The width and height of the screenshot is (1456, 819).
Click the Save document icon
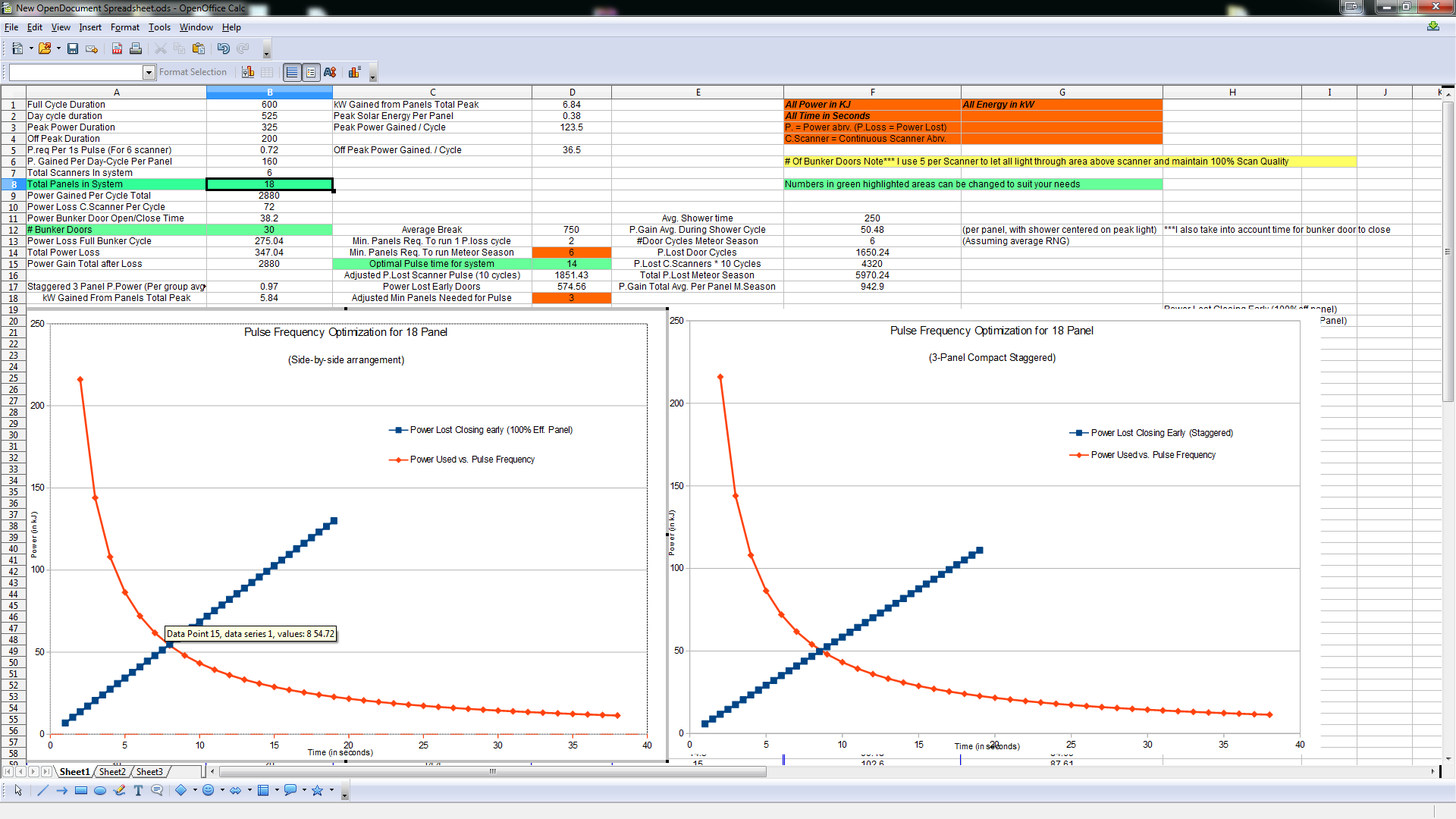(73, 49)
